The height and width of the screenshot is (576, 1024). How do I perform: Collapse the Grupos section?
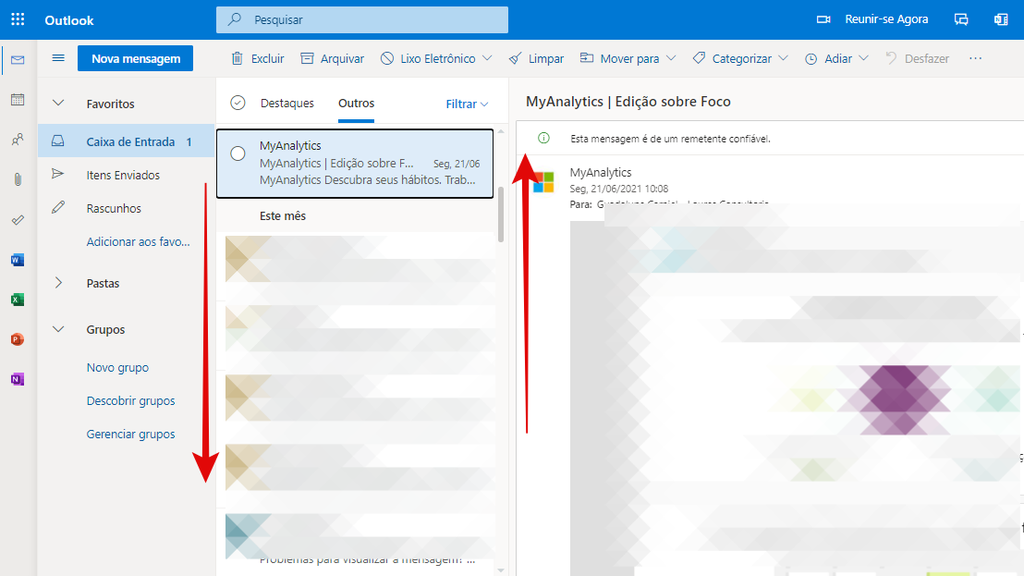[58, 329]
